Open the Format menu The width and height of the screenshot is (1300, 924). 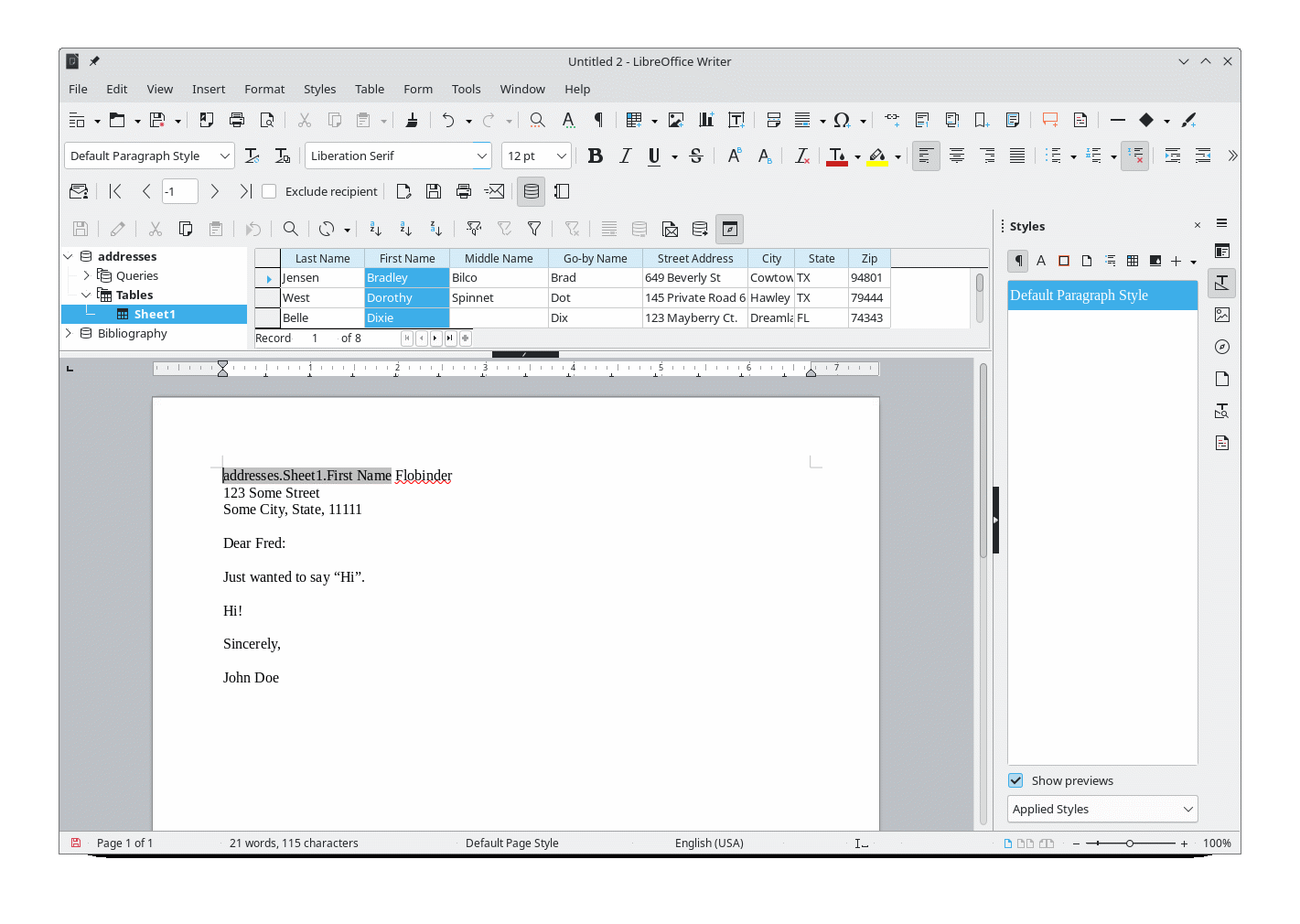pyautogui.click(x=264, y=89)
